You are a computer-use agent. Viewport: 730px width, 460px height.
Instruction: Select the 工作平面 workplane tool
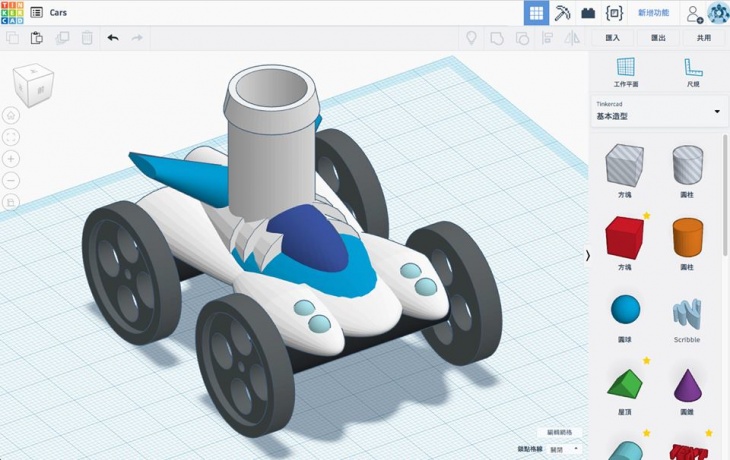tap(626, 71)
